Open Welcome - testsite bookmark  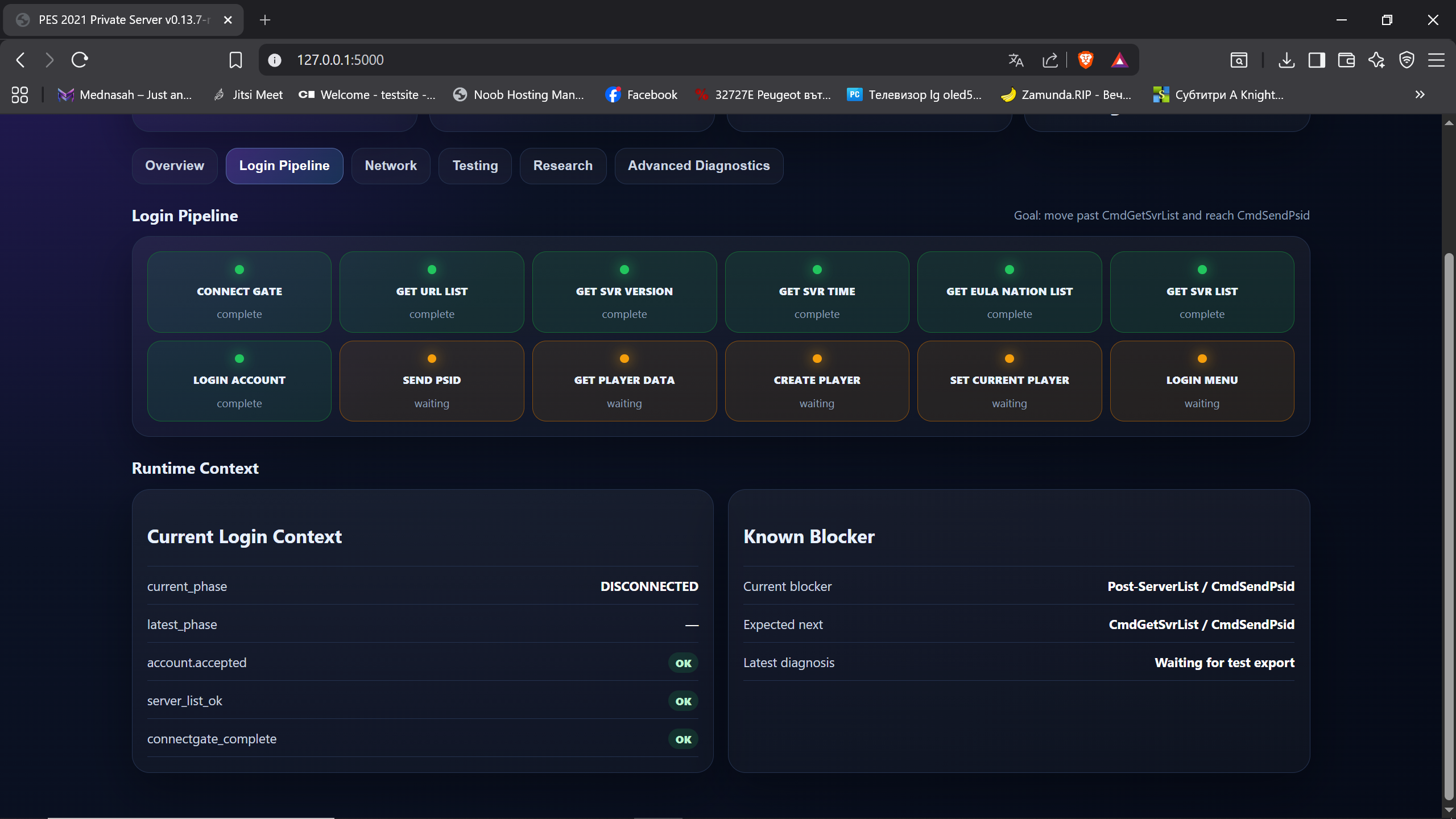[x=367, y=94]
